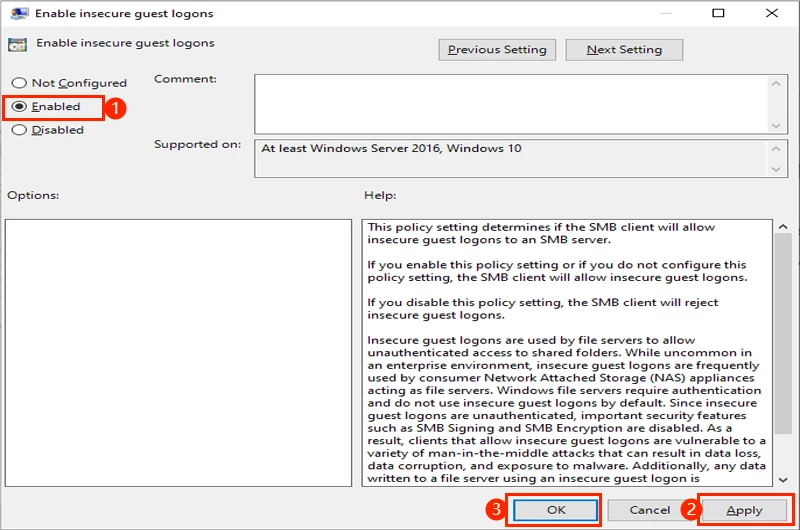Screen dimensions: 800x530
Task: Maximize the dialog window
Action: (718, 13)
